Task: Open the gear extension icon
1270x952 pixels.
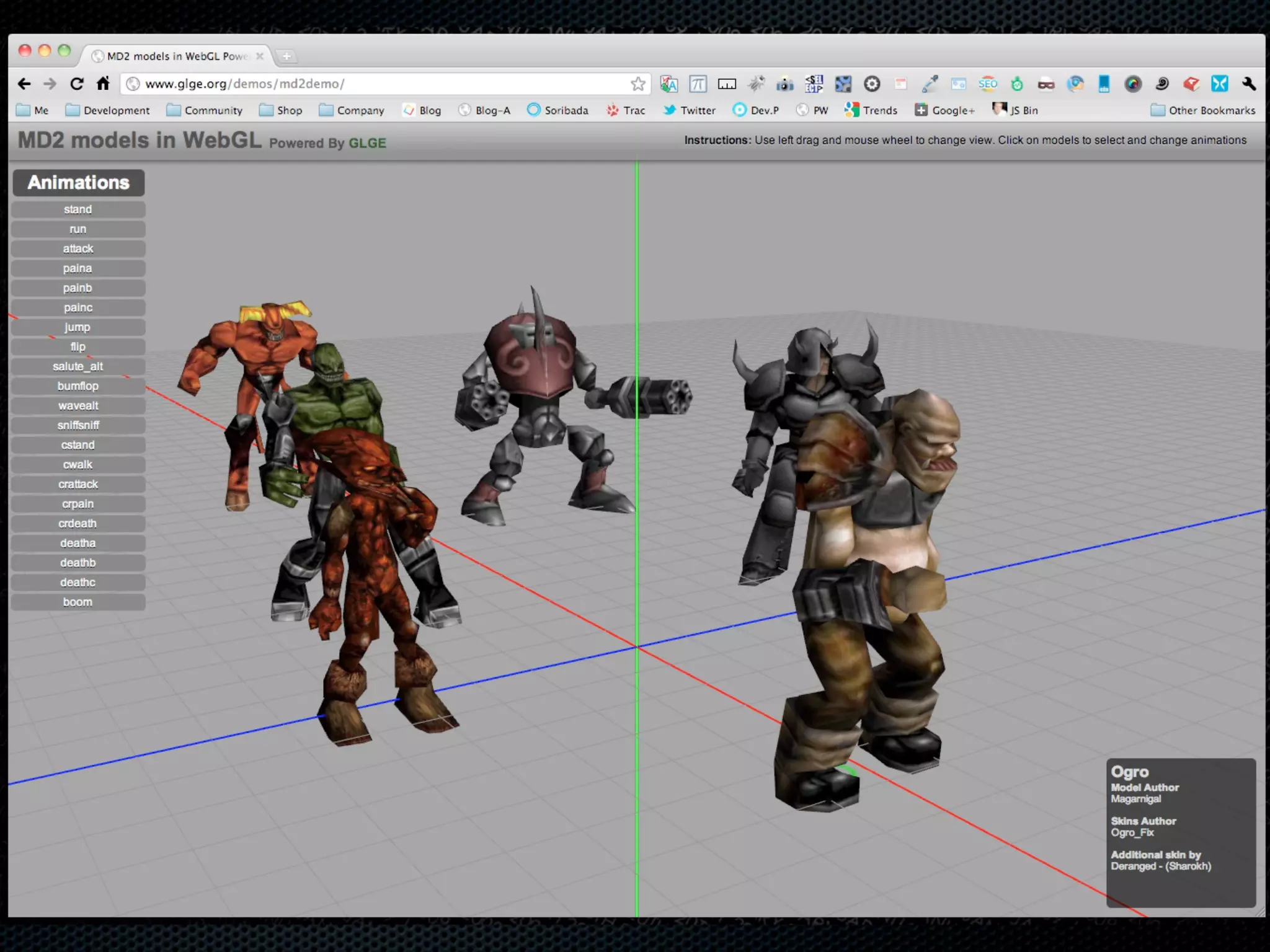Action: tap(872, 84)
